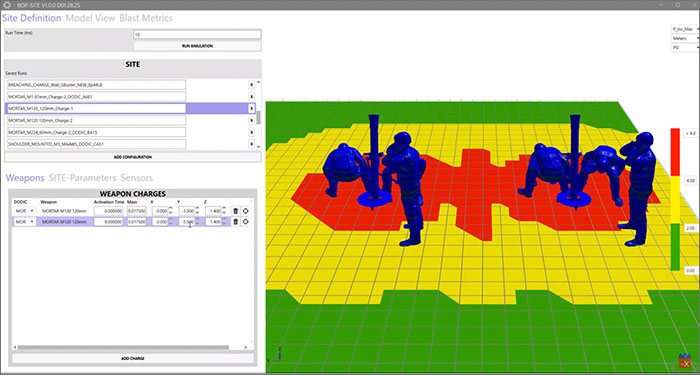Click the yellow segment of pressure legend
Screen dimensions: 700x375
[675, 200]
